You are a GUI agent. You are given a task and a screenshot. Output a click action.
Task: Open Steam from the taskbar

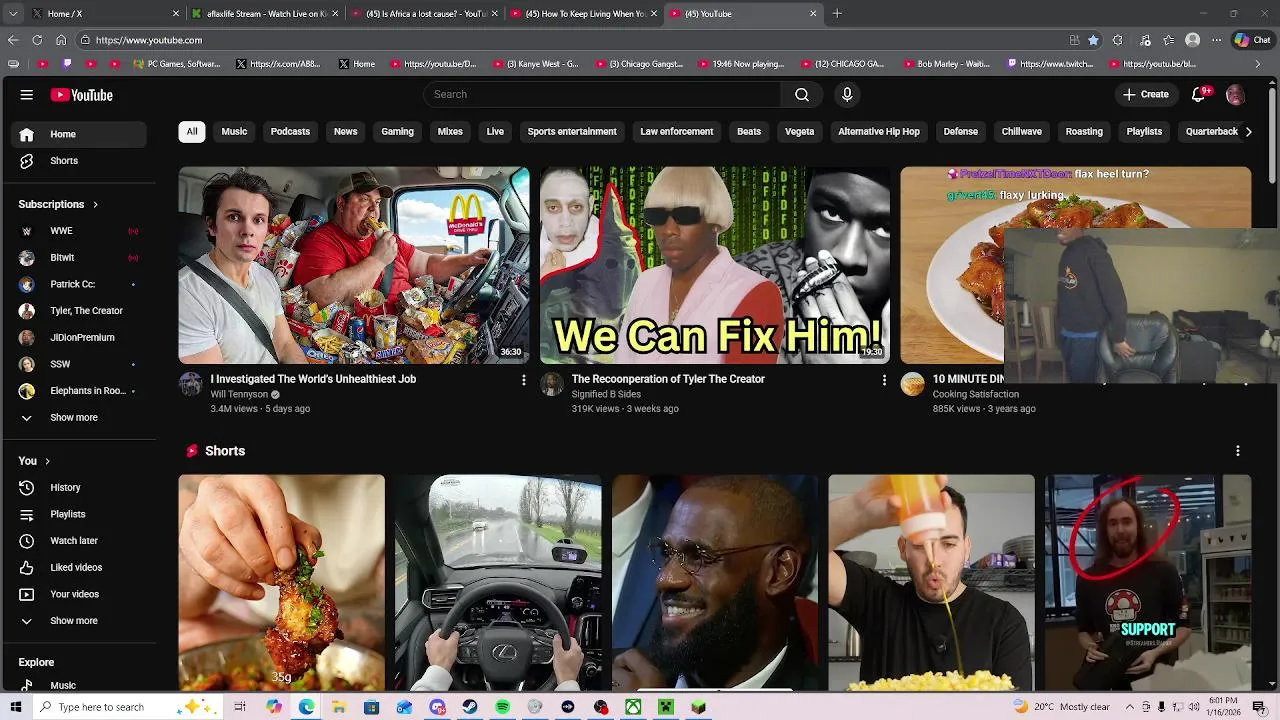point(469,707)
